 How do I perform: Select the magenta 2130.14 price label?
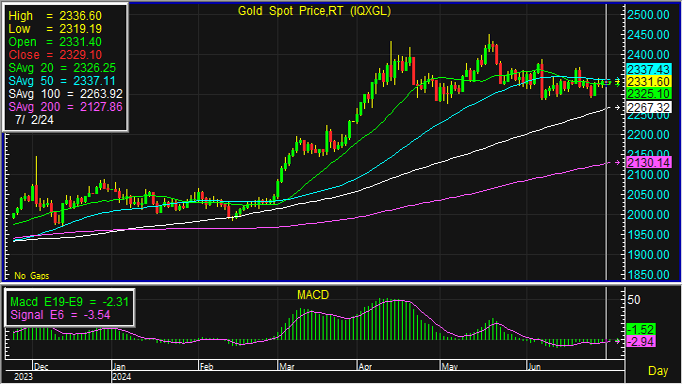pos(649,162)
